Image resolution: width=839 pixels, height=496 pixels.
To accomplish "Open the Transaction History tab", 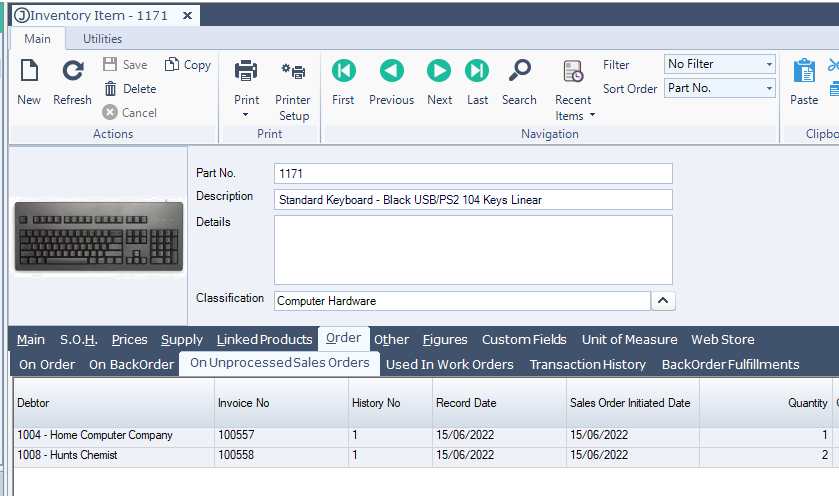I will point(587,364).
